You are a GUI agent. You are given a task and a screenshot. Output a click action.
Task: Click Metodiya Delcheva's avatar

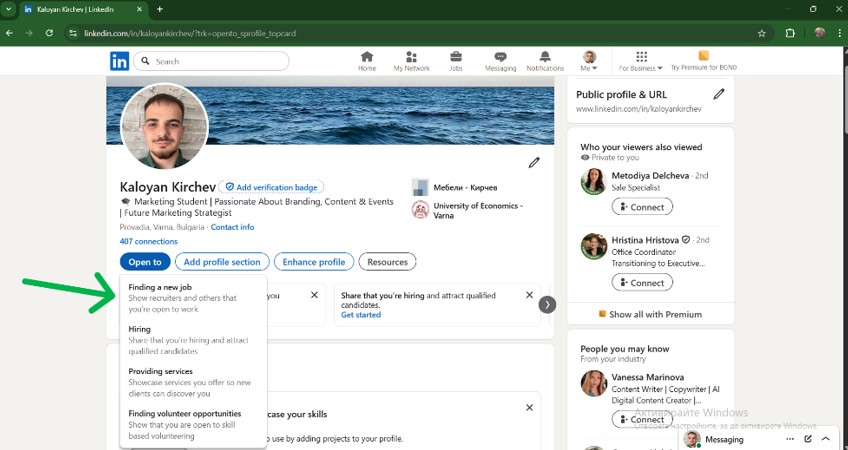[x=593, y=182]
